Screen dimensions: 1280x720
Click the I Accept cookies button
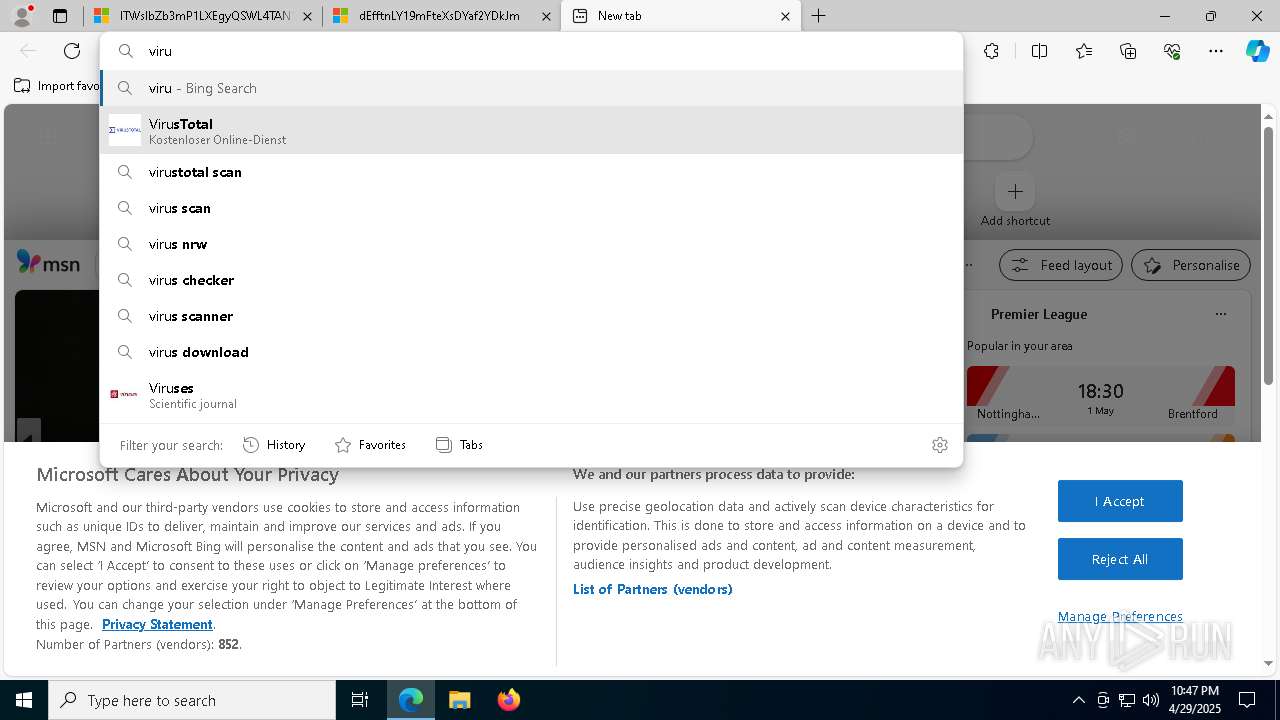click(x=1120, y=501)
